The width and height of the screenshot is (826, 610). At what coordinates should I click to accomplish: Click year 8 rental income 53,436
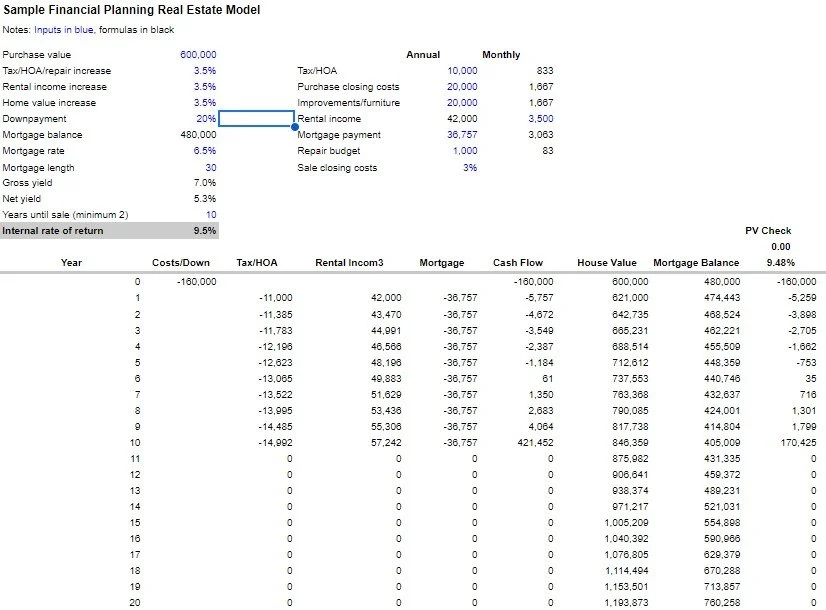[x=386, y=411]
